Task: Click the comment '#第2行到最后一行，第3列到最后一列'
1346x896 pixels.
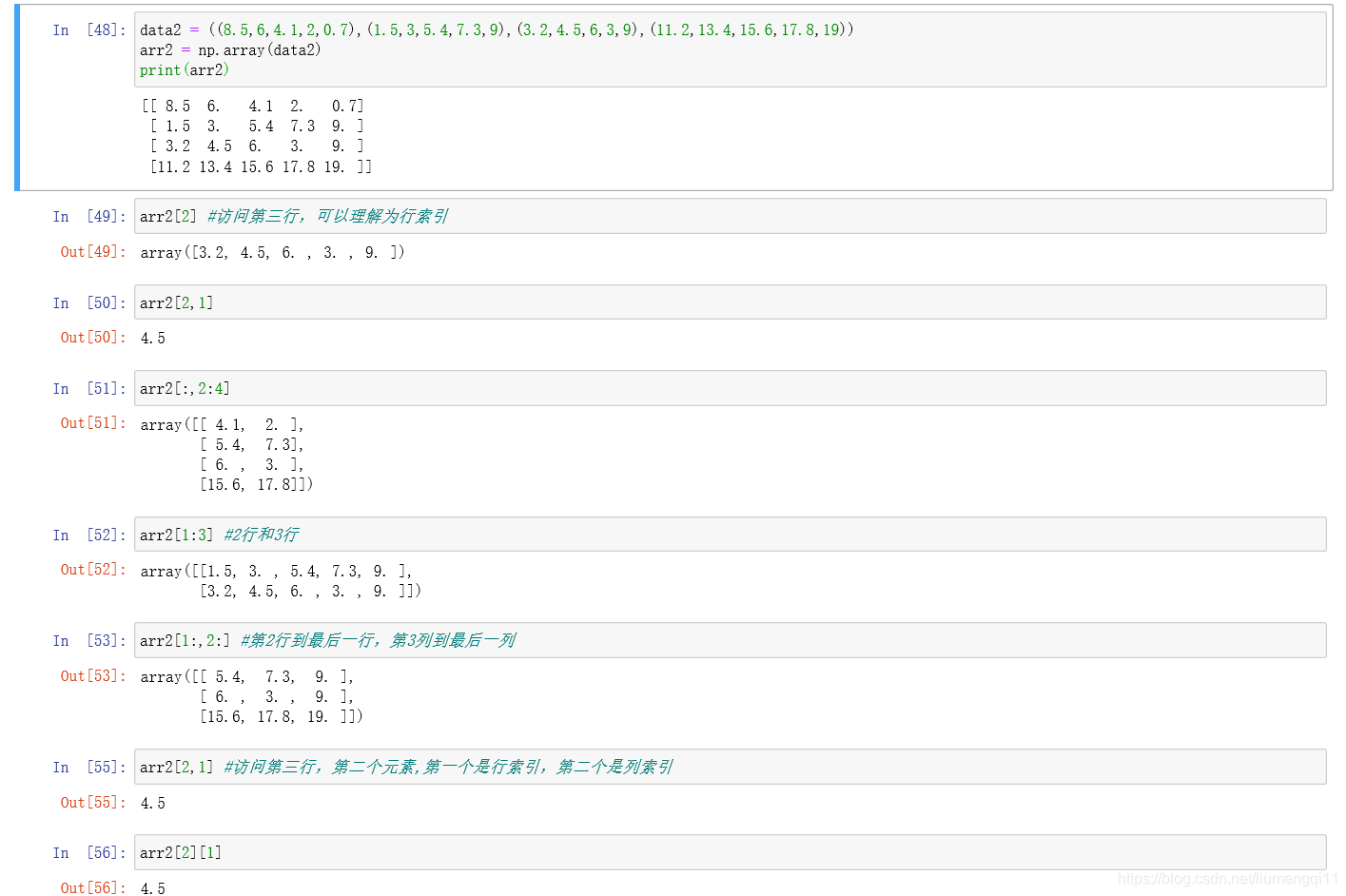Action: coord(378,640)
